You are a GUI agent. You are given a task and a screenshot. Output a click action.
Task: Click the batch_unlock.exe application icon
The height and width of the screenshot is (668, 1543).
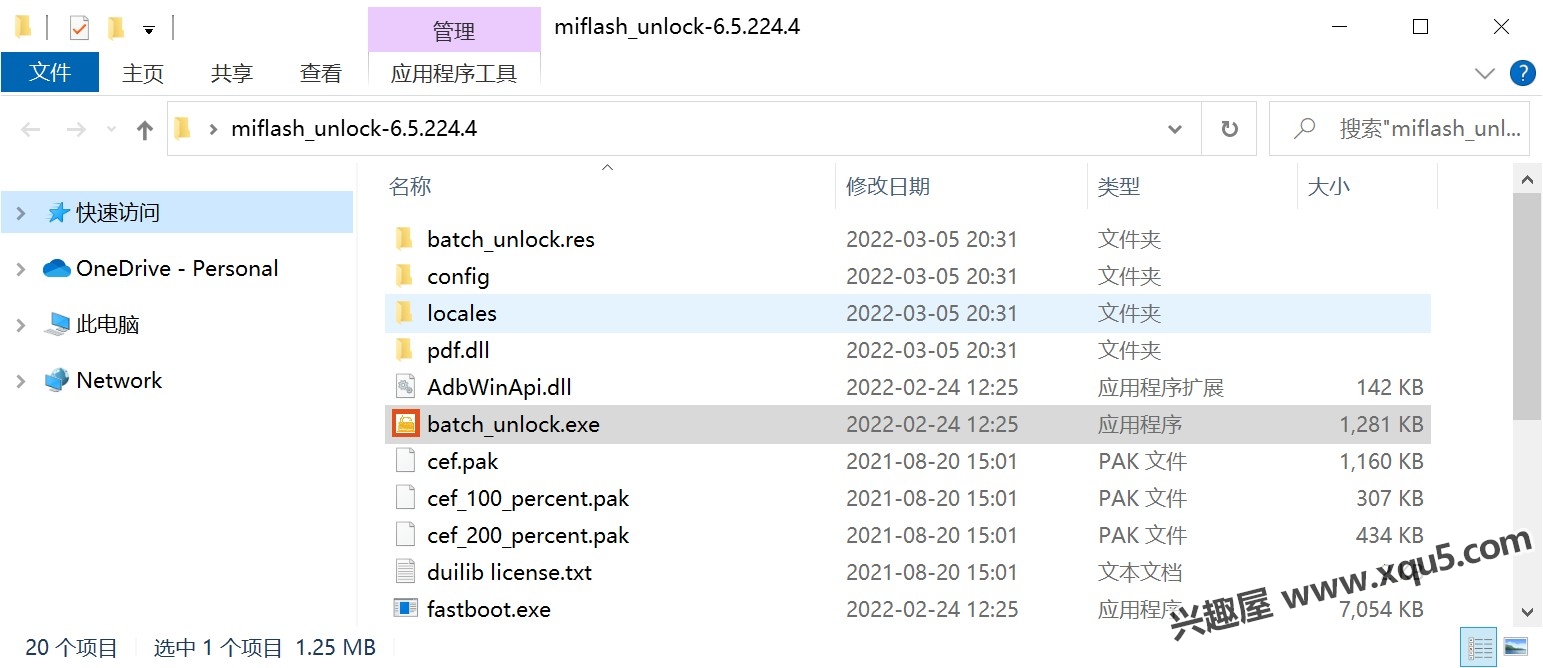(x=404, y=424)
